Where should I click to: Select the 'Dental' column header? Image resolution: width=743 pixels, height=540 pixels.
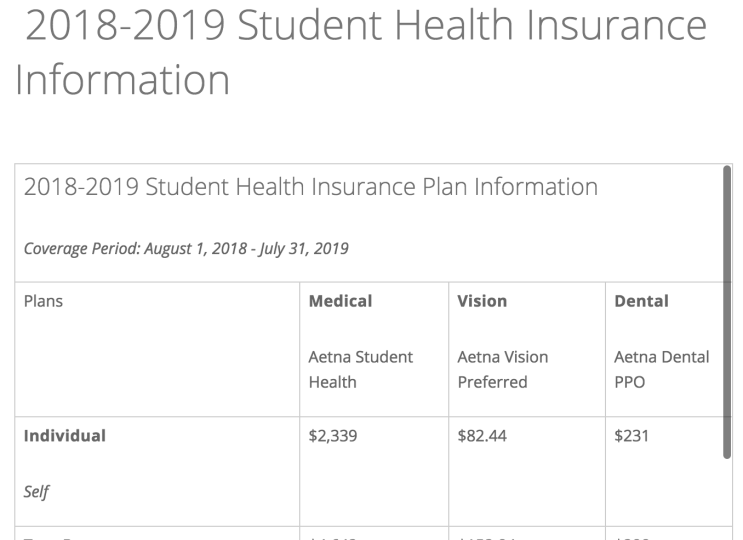coord(640,301)
